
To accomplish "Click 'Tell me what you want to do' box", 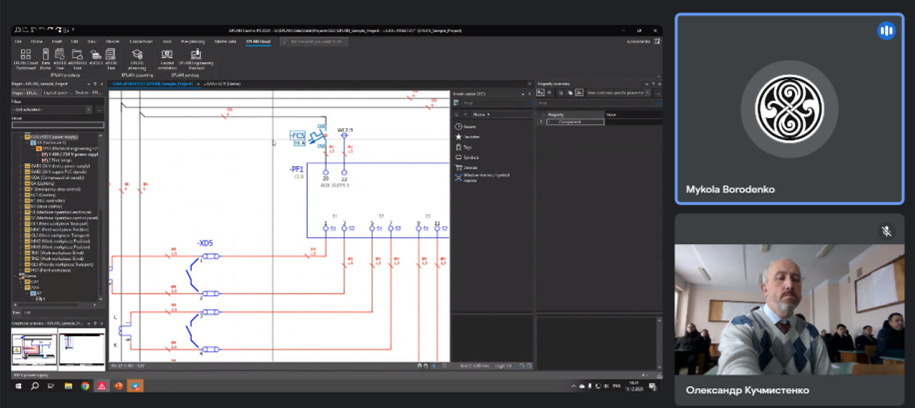I will pyautogui.click(x=314, y=41).
